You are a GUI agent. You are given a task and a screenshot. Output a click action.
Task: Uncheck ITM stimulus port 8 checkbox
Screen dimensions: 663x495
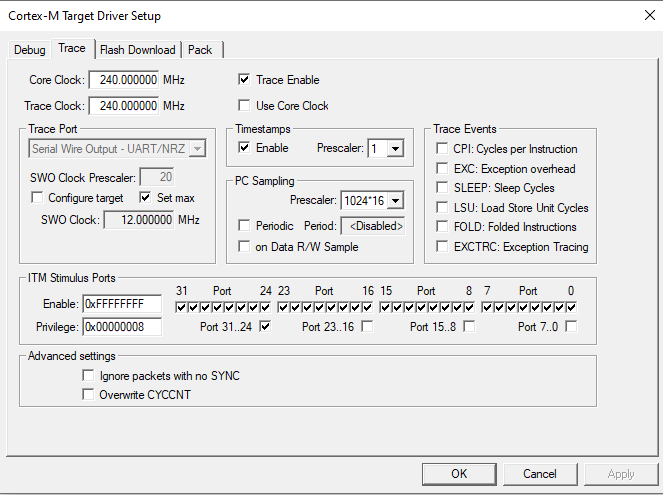(469, 307)
